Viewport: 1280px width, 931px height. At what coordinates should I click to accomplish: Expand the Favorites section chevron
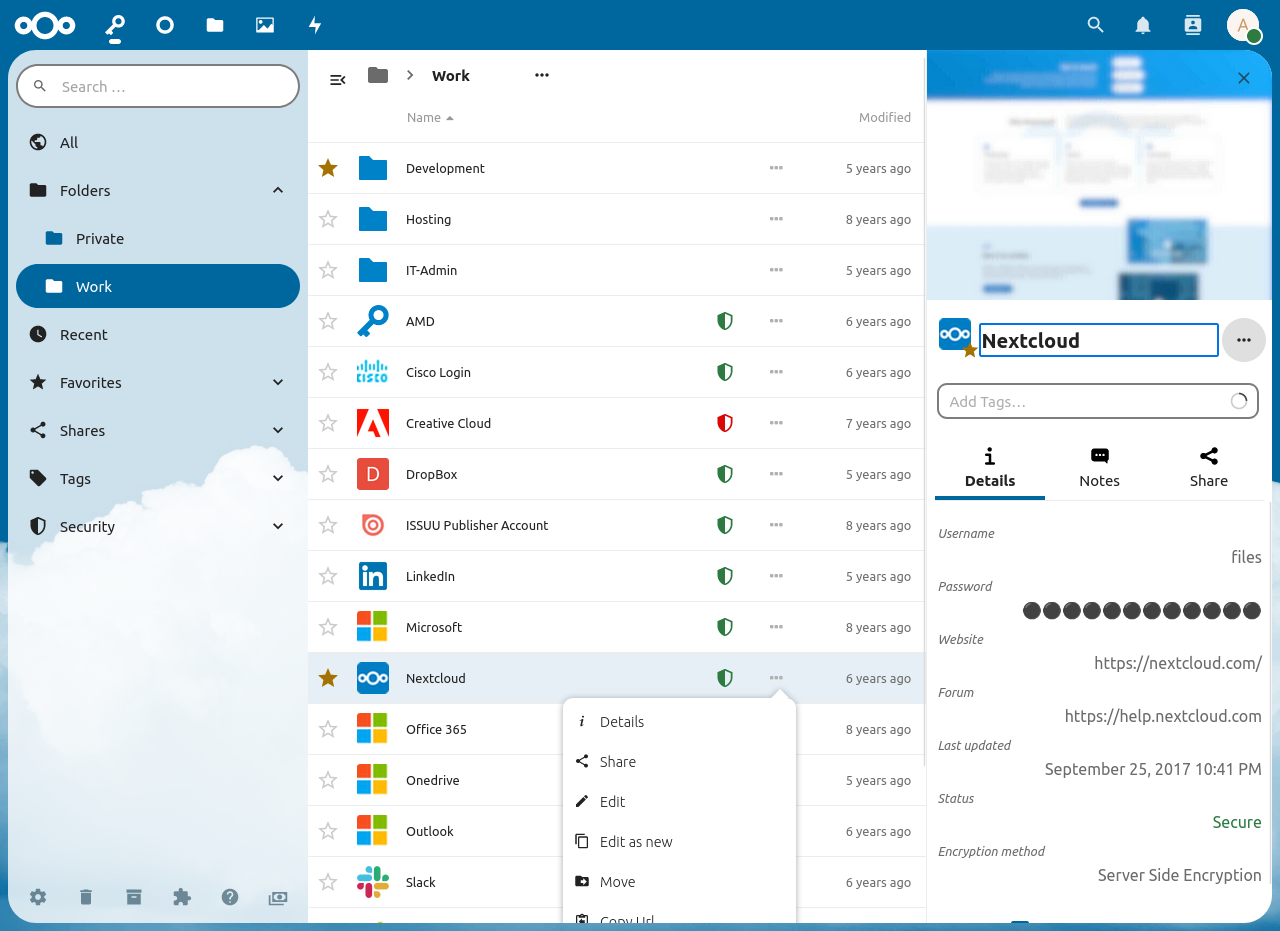point(278,382)
